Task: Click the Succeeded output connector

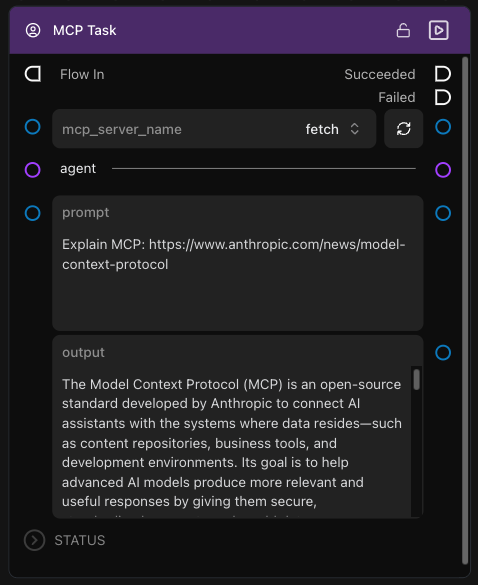Action: tap(443, 74)
